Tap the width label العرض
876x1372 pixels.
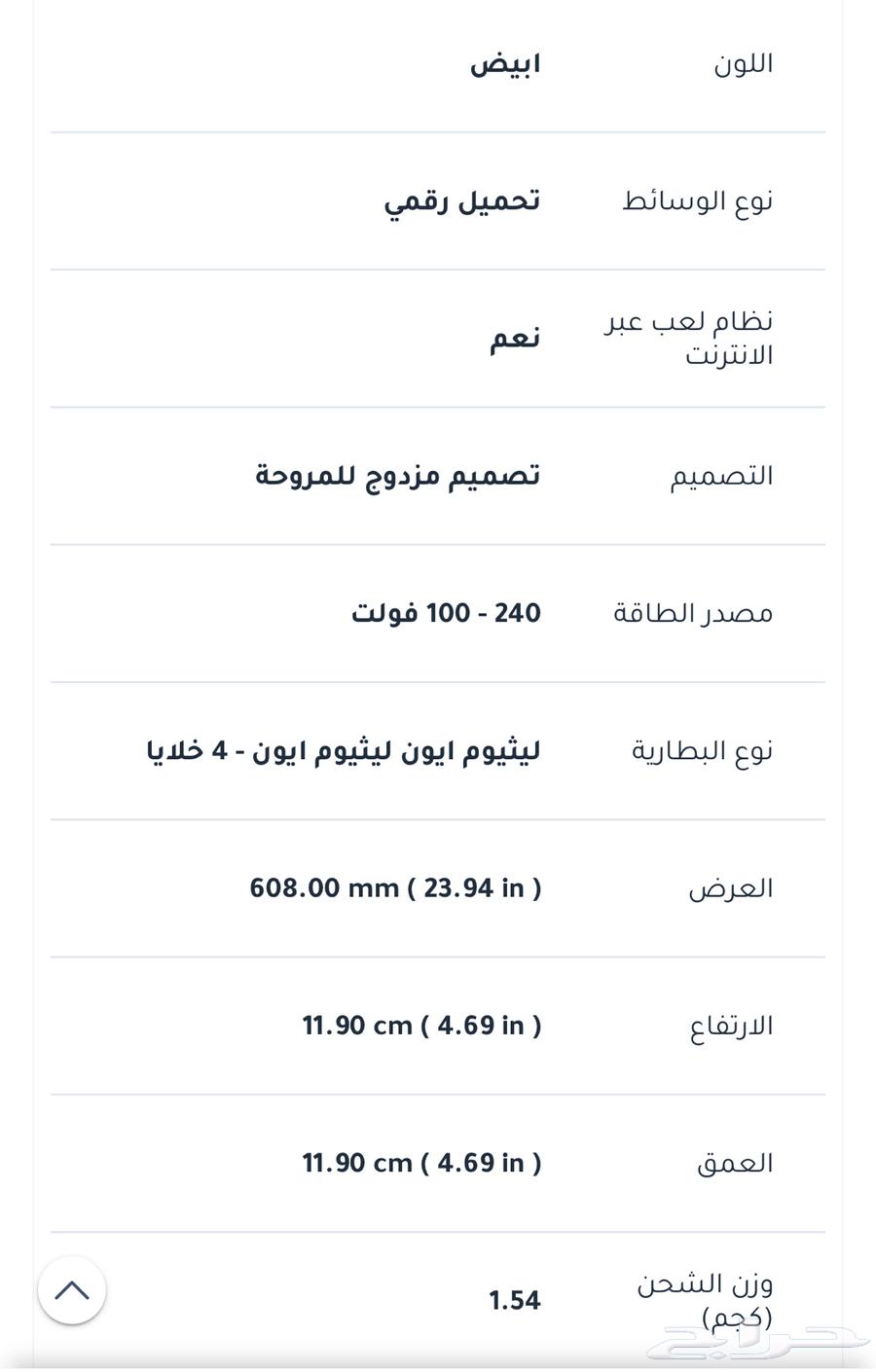[731, 888]
